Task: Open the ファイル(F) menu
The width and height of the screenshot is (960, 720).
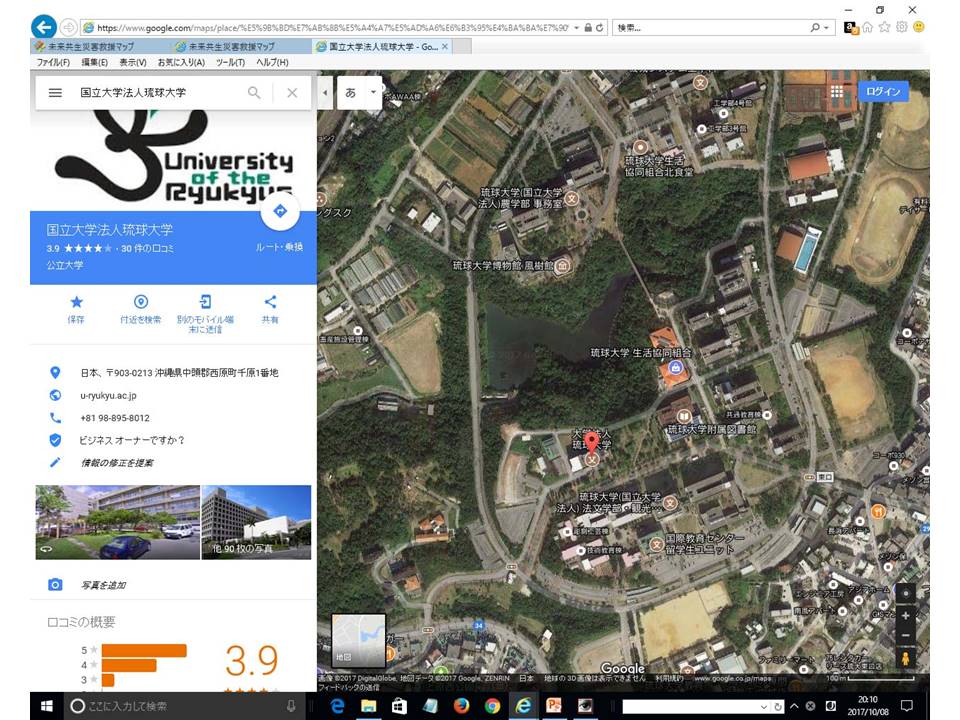Action: click(53, 62)
